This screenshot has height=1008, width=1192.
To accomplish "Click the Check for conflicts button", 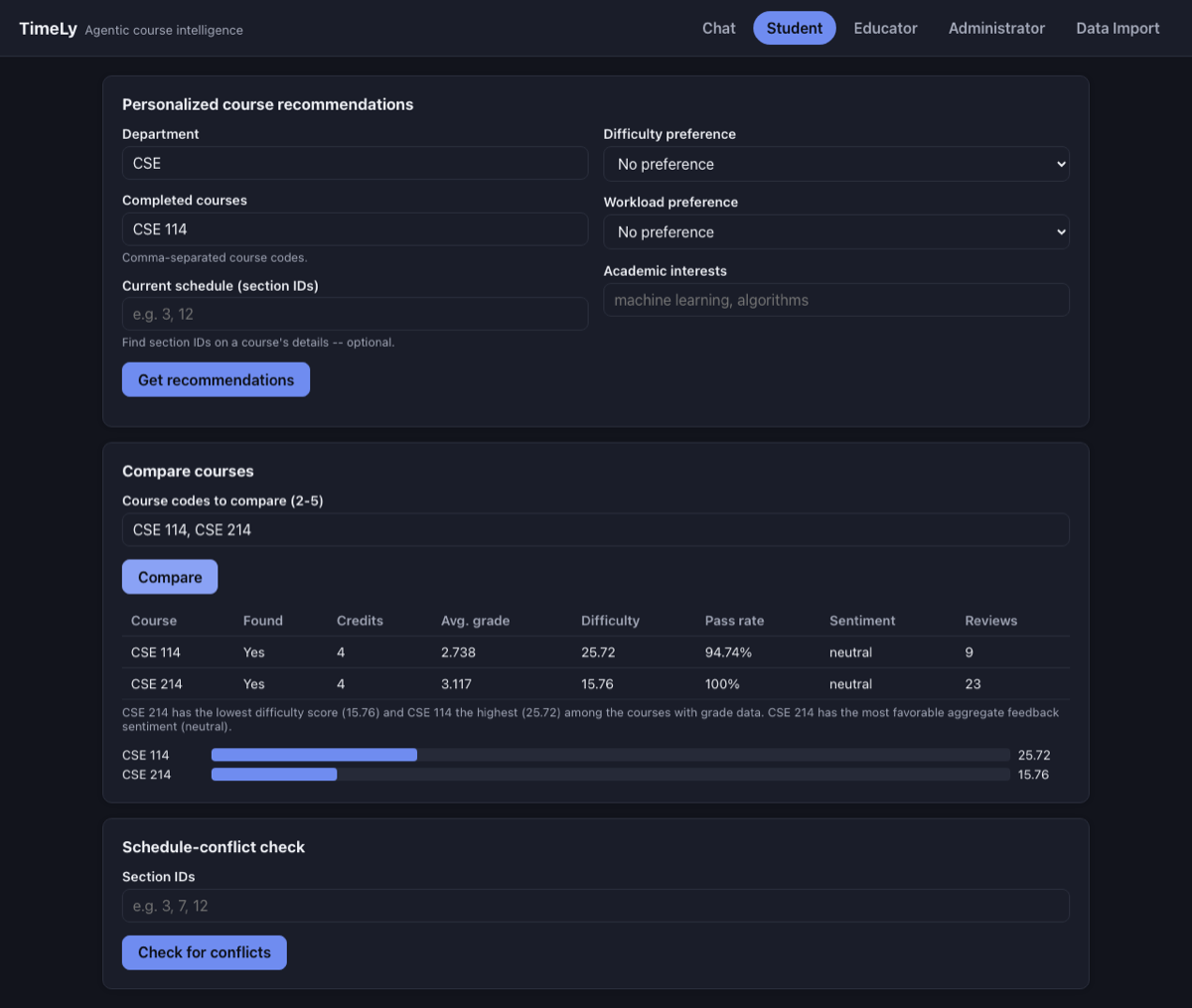I will pyautogui.click(x=205, y=952).
